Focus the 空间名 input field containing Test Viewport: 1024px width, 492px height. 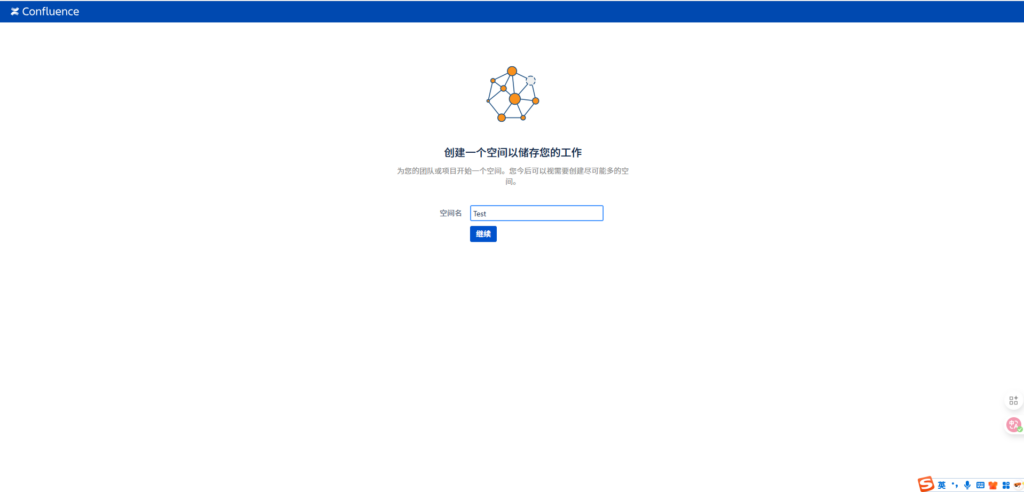(x=536, y=213)
